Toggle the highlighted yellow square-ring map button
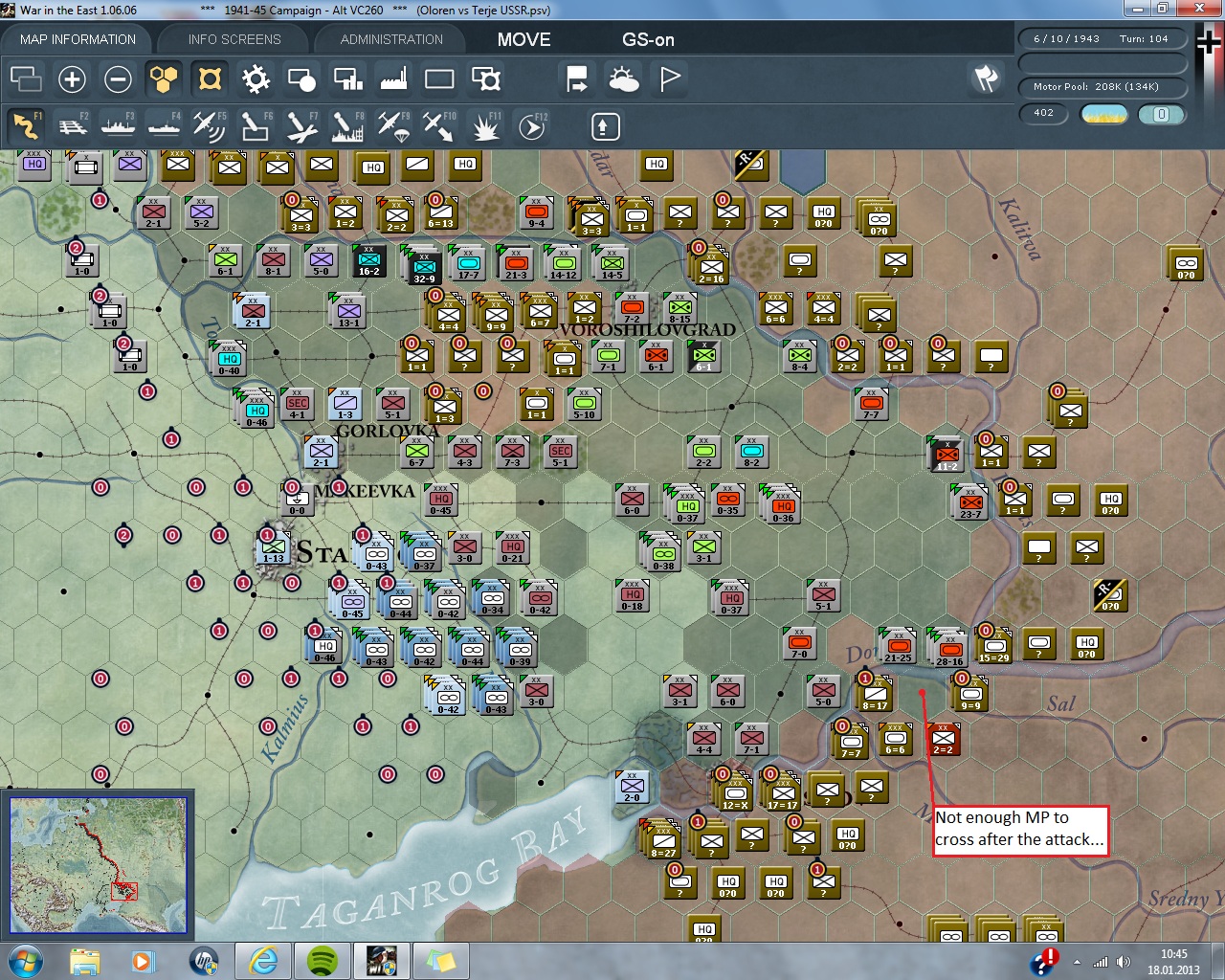 point(210,78)
